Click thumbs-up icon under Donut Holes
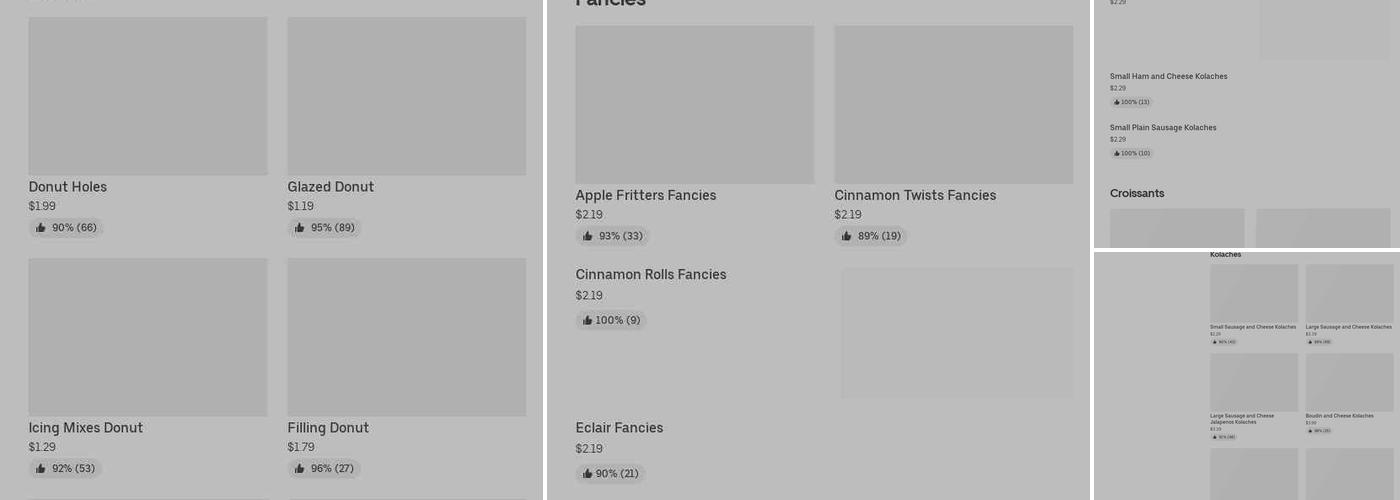 [41, 228]
